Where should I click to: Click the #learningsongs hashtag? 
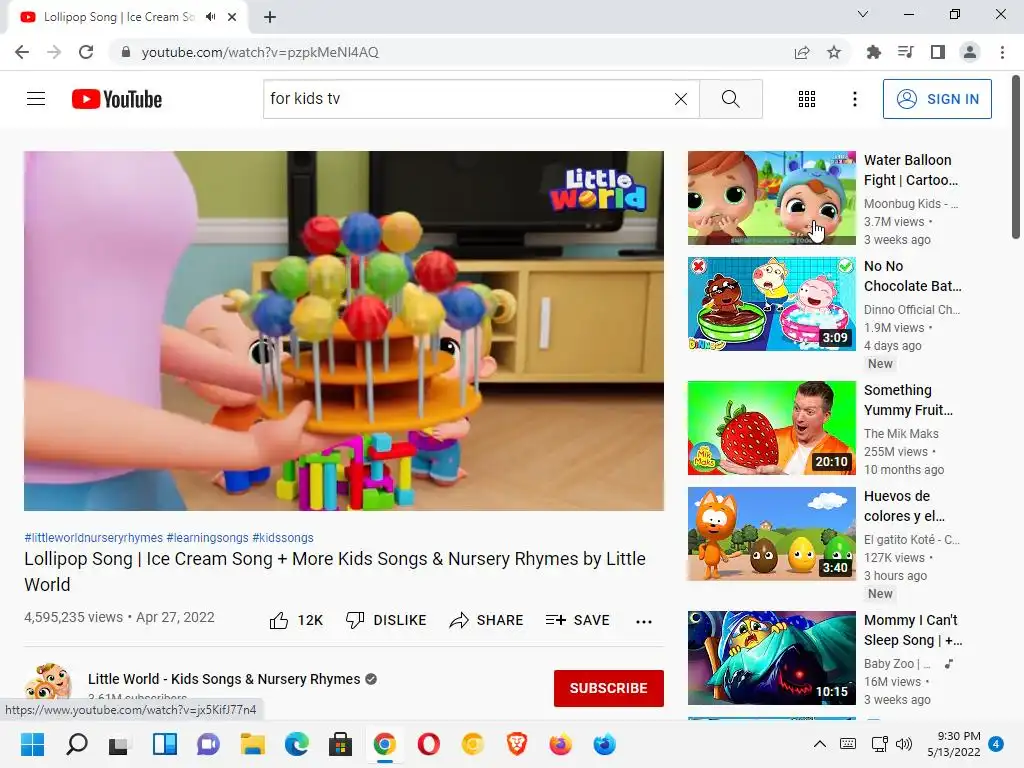208,537
